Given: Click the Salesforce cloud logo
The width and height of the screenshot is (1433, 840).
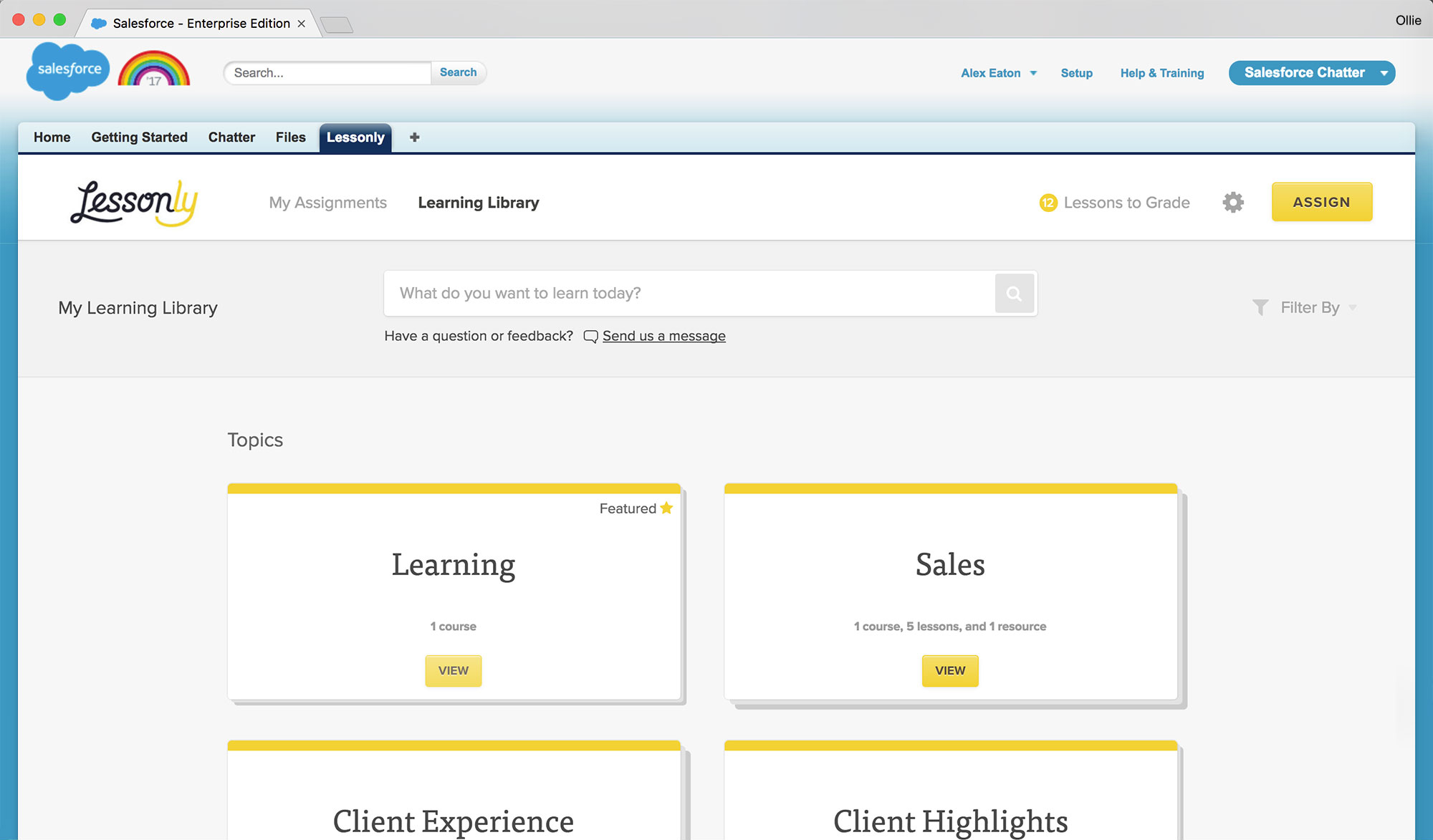Looking at the screenshot, I should click(68, 70).
